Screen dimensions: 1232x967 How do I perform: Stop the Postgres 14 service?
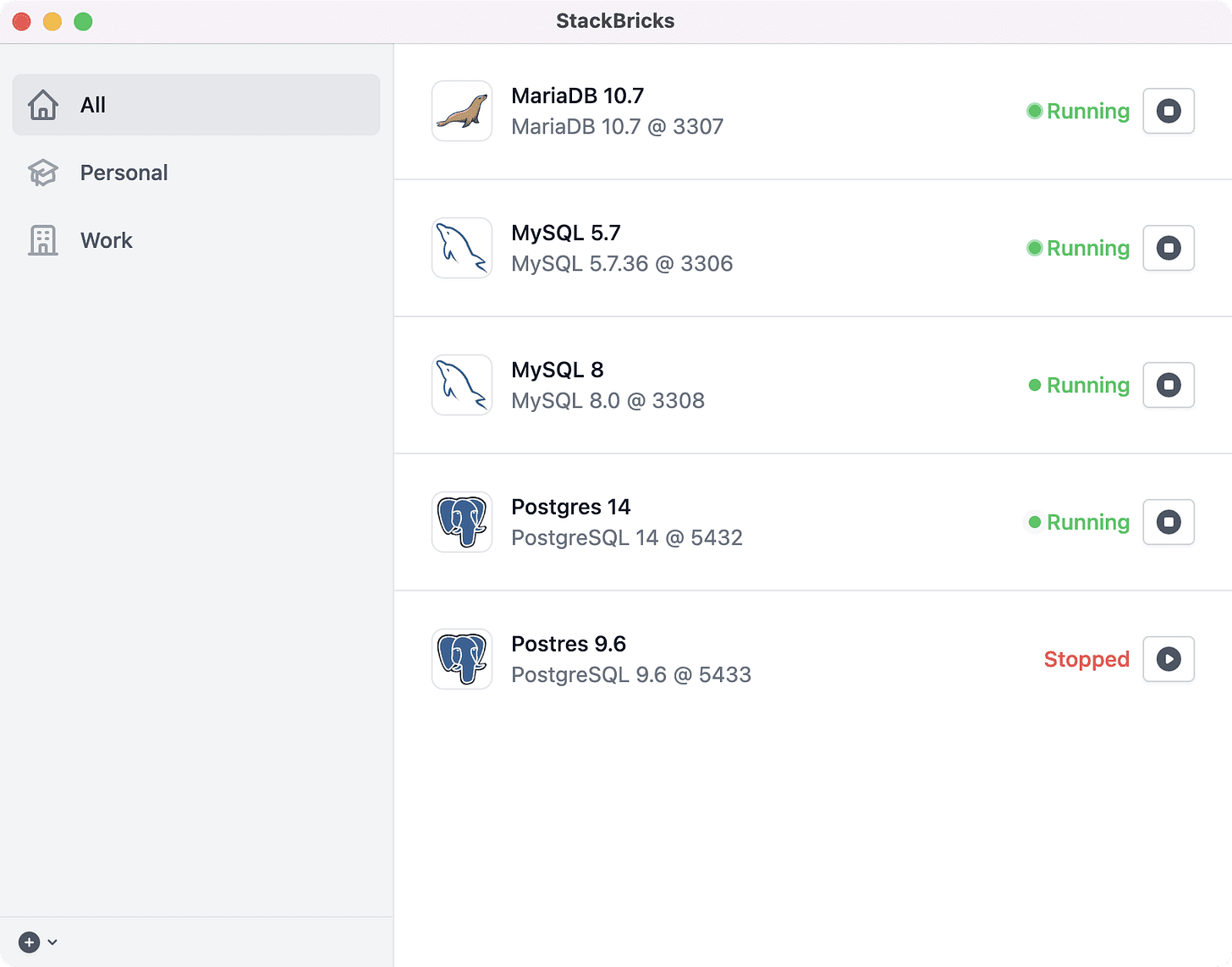(x=1169, y=522)
